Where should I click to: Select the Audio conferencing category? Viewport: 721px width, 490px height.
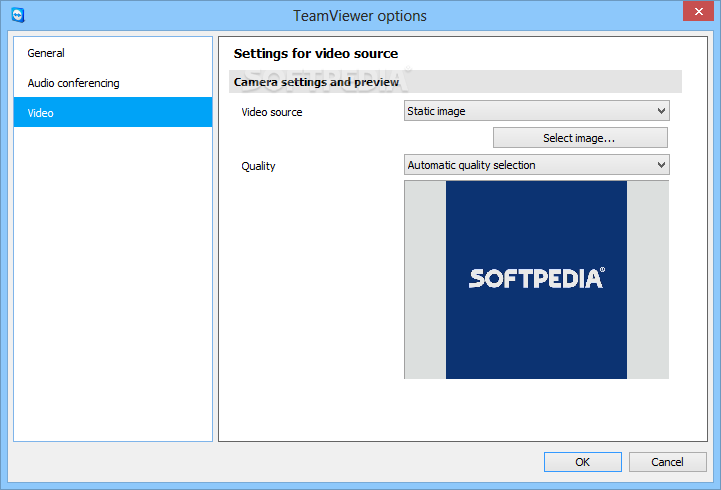pyautogui.click(x=113, y=83)
